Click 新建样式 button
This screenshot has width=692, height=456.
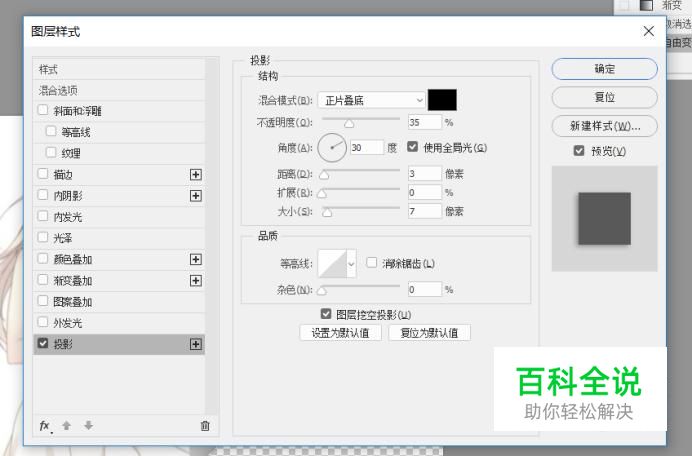point(605,126)
